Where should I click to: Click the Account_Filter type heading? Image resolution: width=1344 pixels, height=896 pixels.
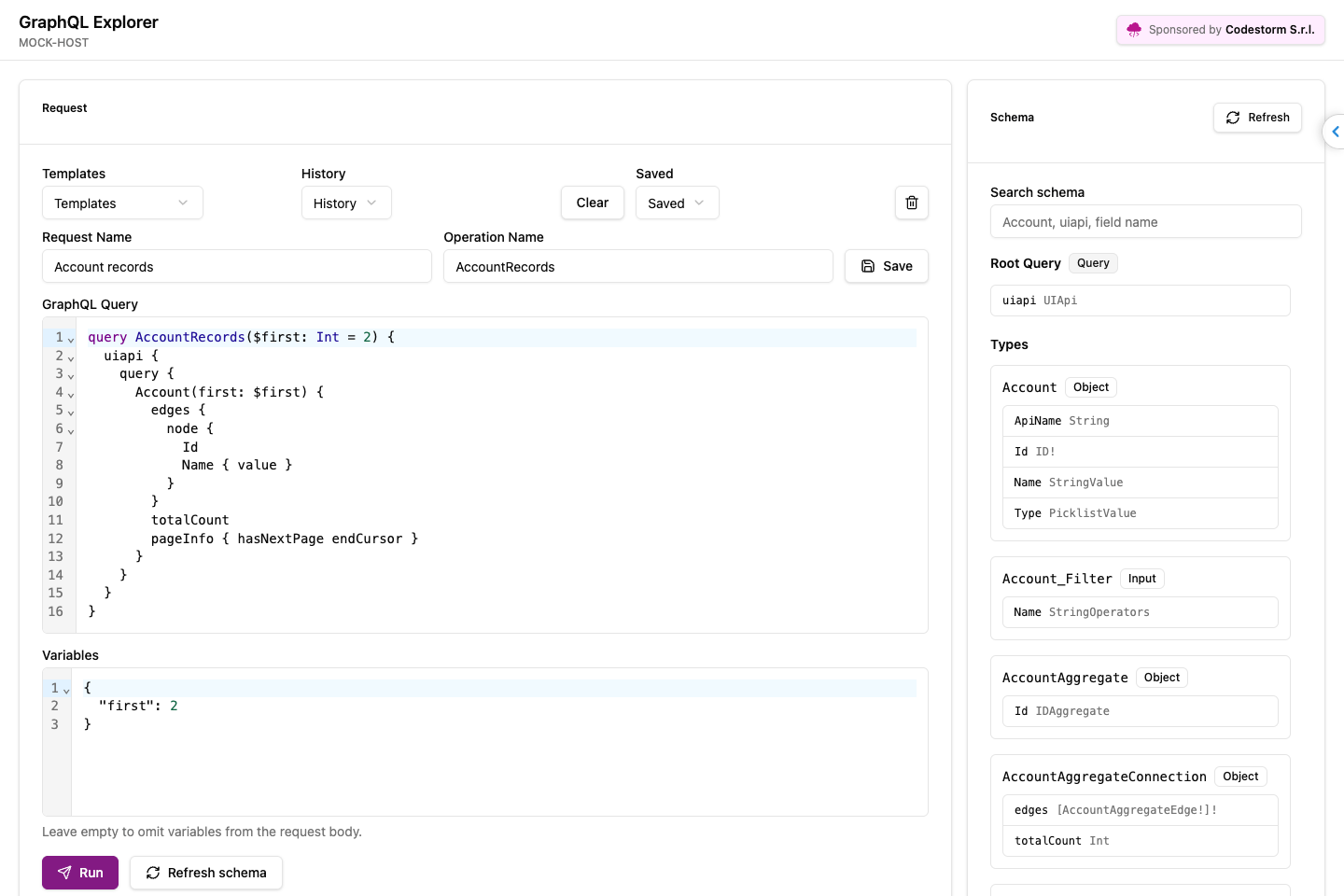tap(1057, 579)
